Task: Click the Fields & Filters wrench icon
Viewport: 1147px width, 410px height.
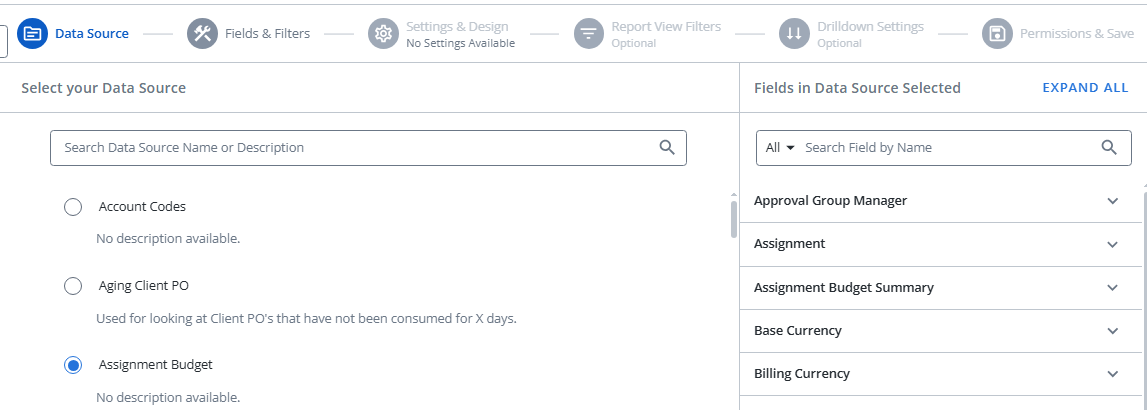Action: [x=202, y=34]
